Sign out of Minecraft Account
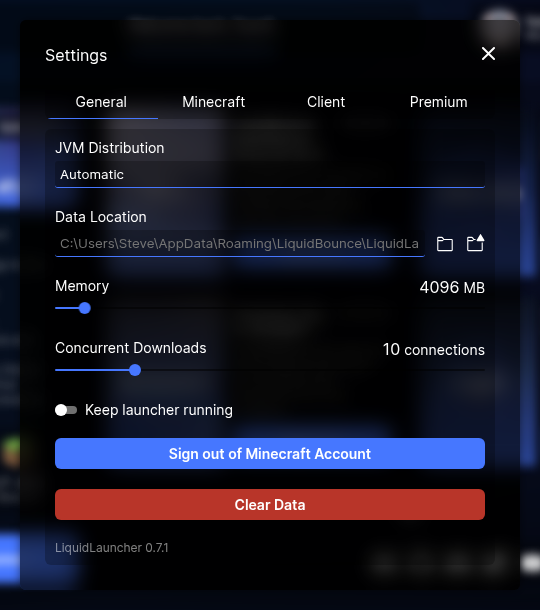 point(270,454)
